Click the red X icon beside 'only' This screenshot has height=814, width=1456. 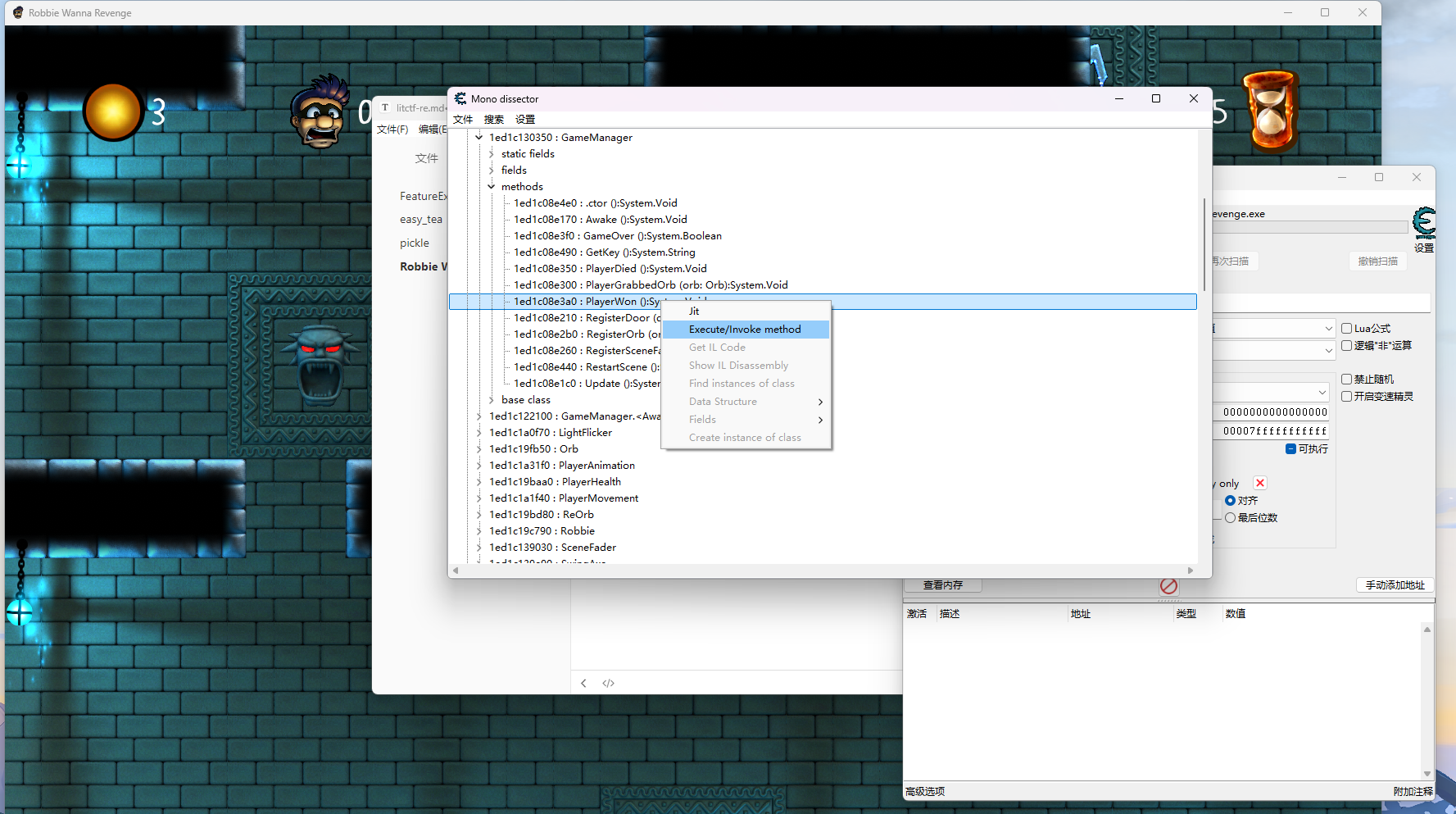[1260, 484]
